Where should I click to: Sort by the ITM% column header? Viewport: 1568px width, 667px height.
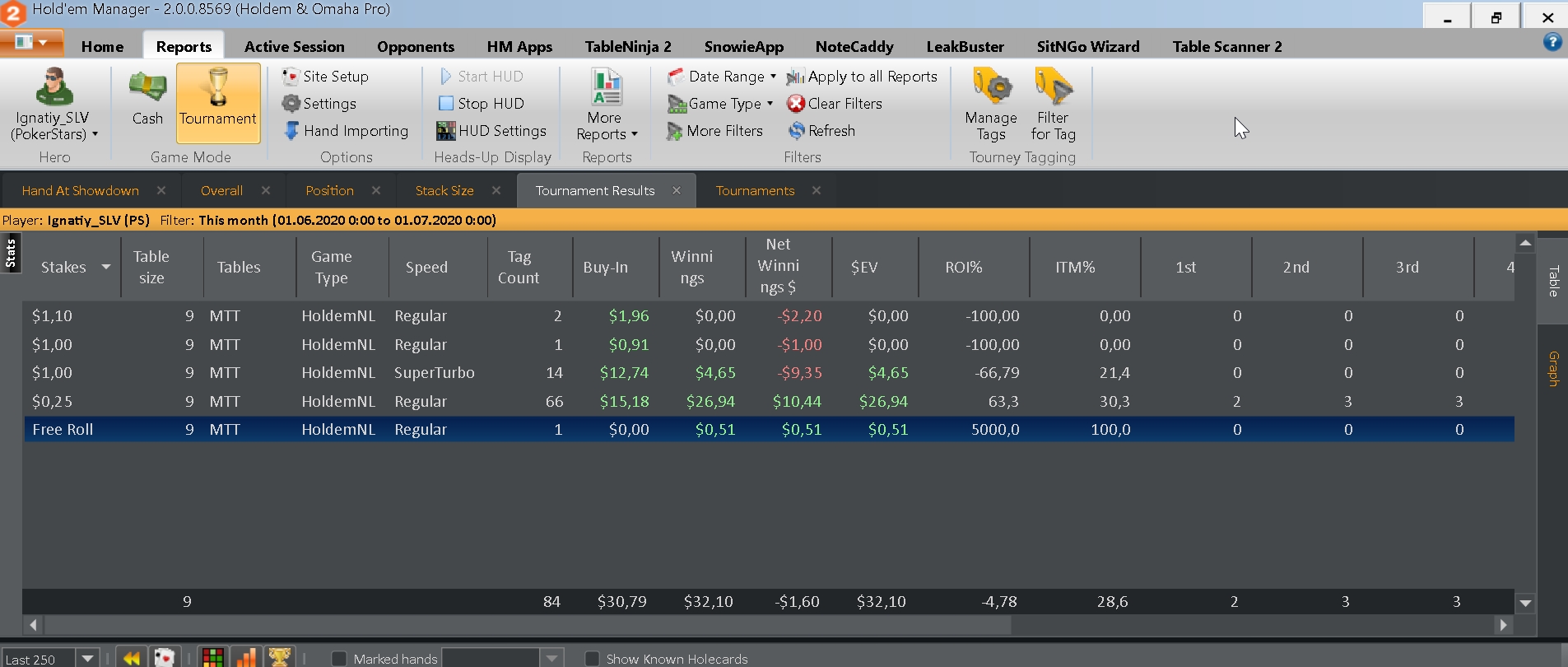(x=1085, y=267)
